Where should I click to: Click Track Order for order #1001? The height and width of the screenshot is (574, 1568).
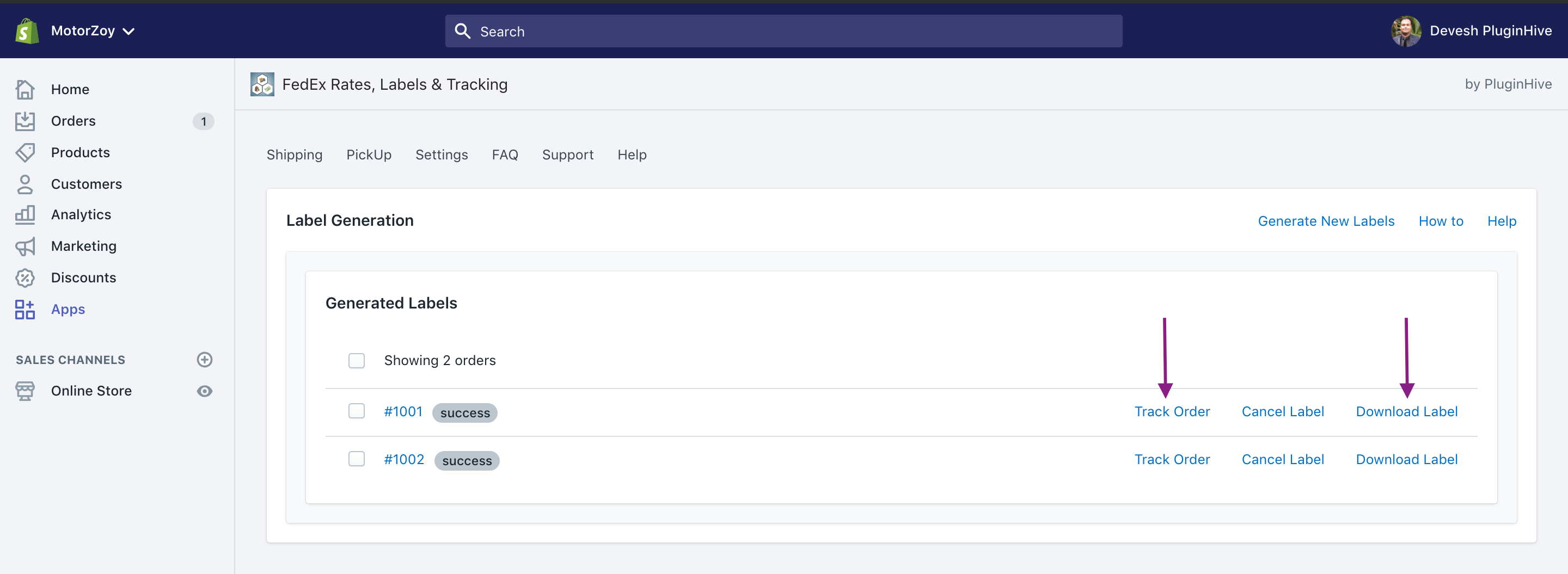click(1172, 412)
